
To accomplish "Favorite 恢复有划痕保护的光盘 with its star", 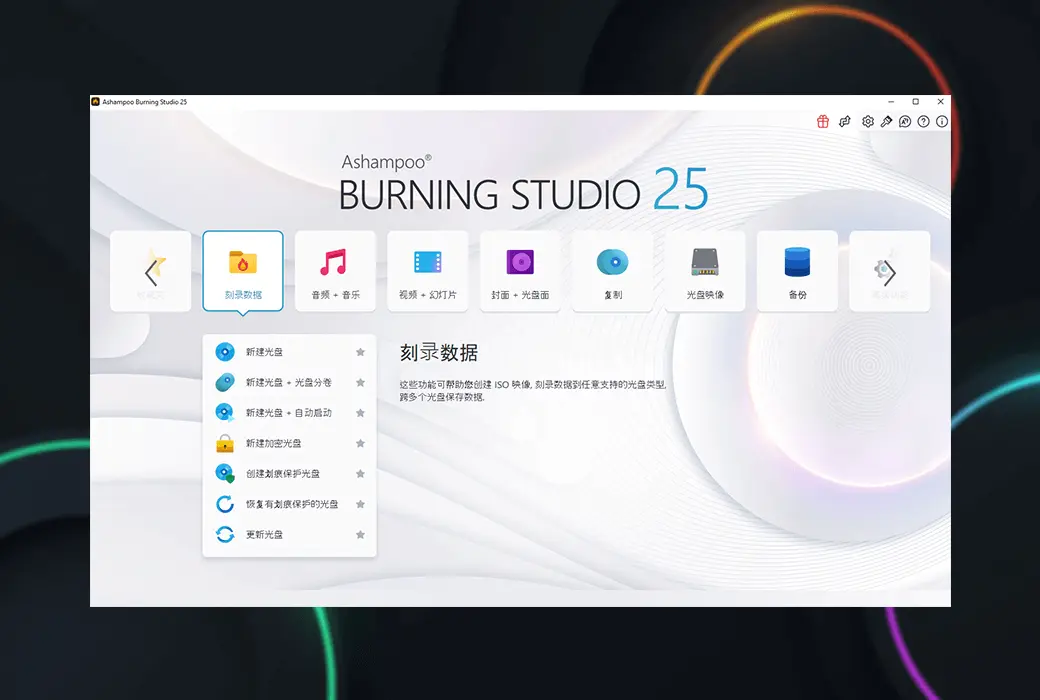I will click(360, 504).
